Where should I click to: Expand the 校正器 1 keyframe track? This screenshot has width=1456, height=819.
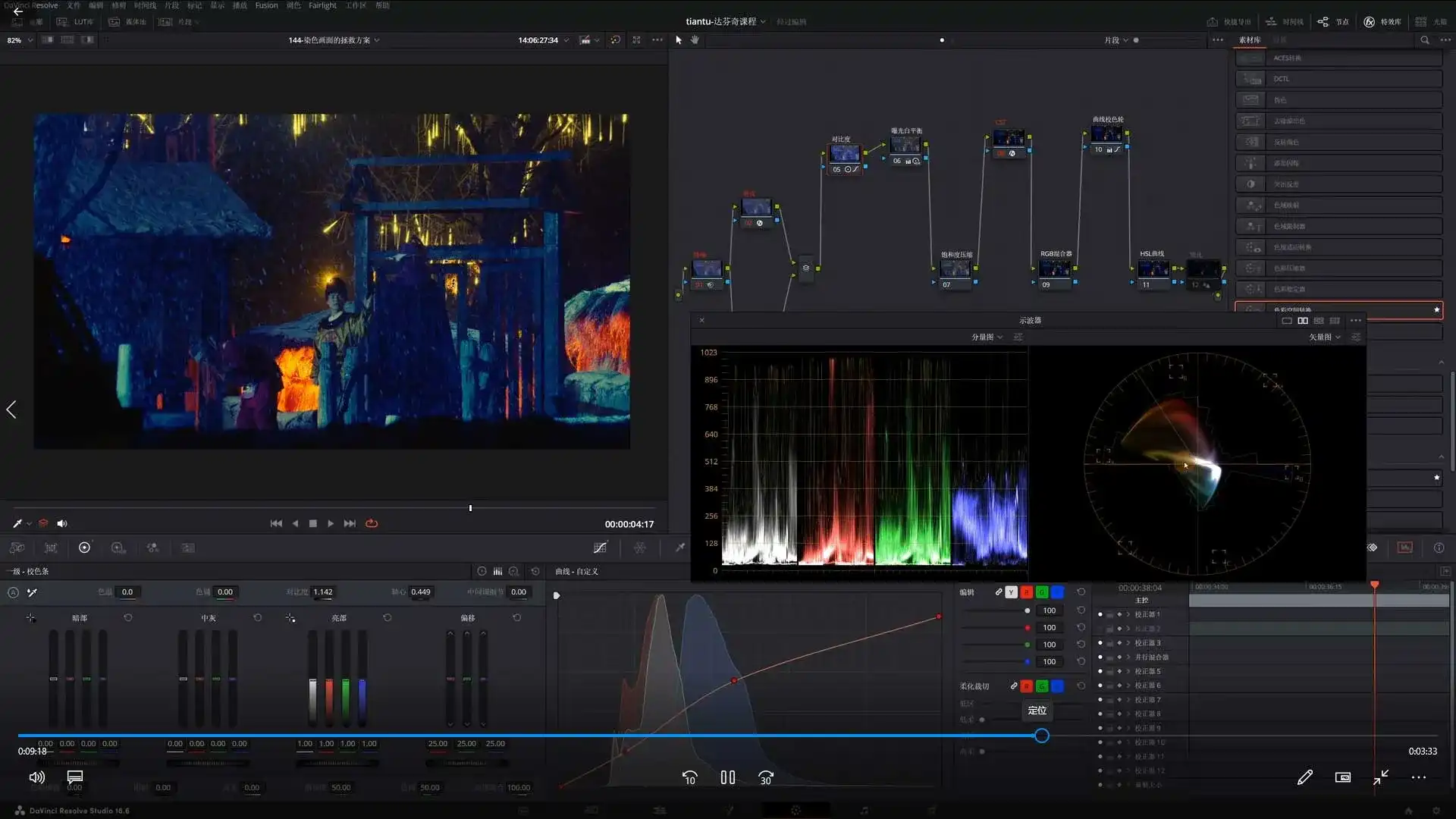click(1128, 615)
